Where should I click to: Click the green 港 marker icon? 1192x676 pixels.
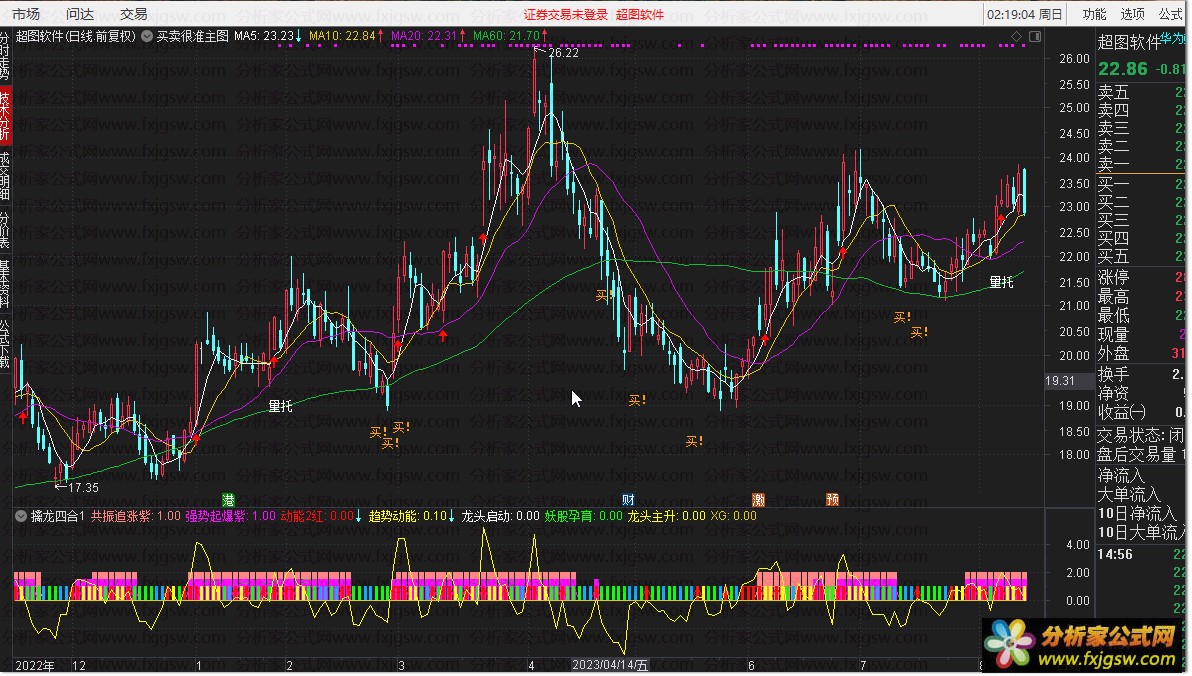228,500
